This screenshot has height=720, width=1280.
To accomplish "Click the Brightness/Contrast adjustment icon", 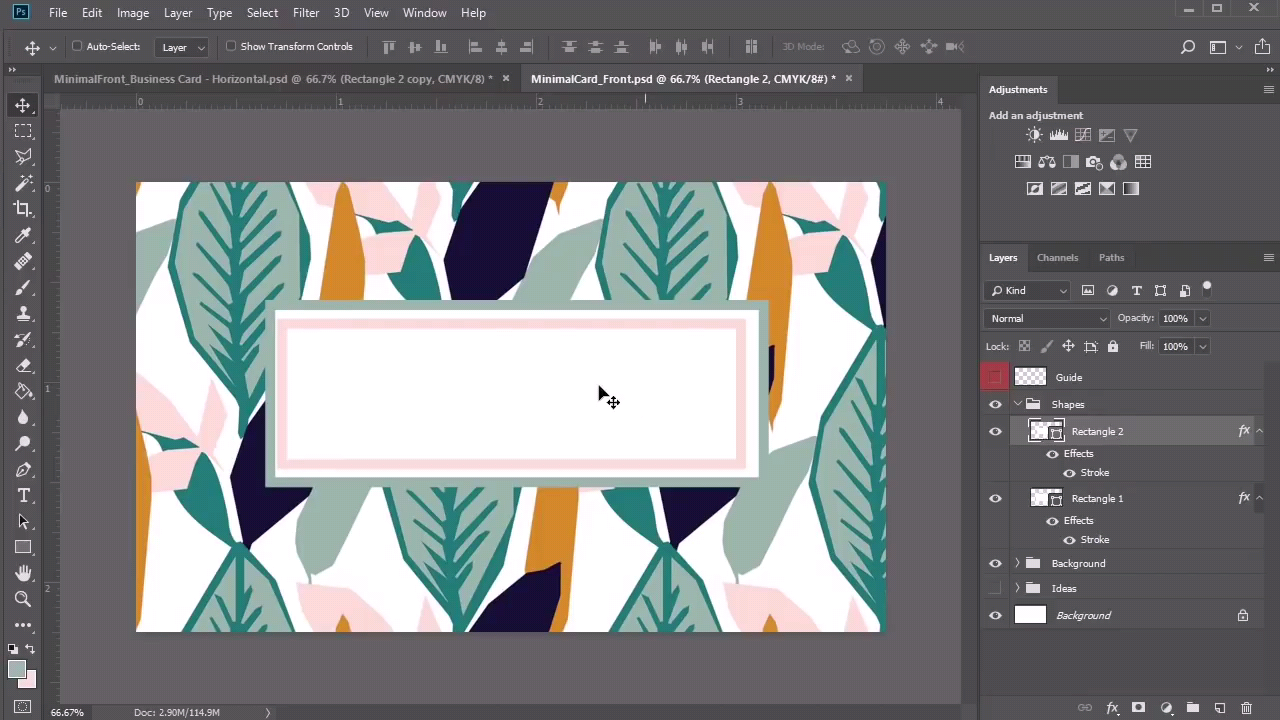I will 1034,135.
